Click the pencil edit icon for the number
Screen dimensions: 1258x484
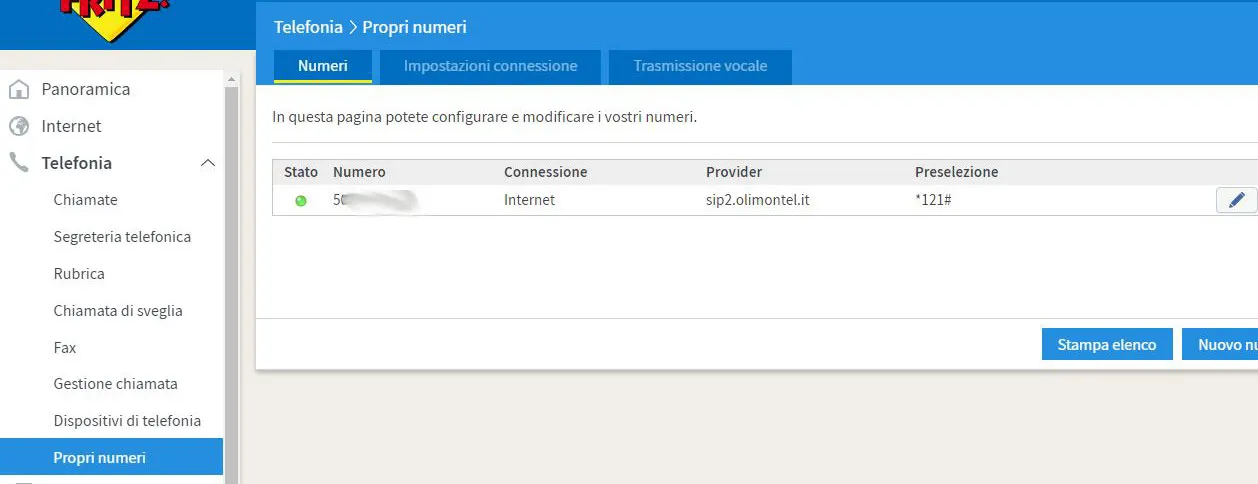point(1236,200)
